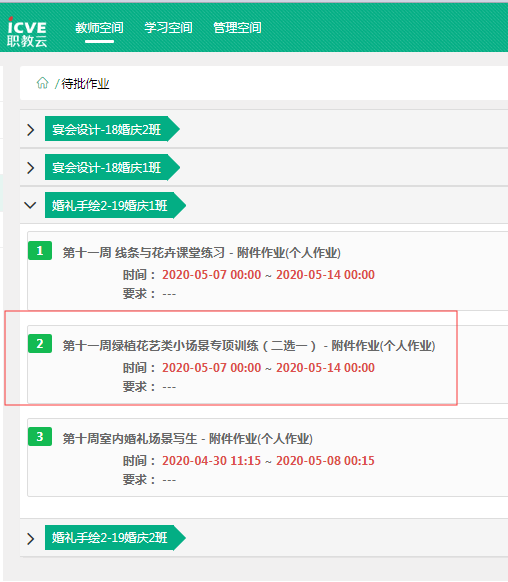Screen dimensions: 508x582
Task: Click the green number 1 badge
Action: tap(40, 251)
